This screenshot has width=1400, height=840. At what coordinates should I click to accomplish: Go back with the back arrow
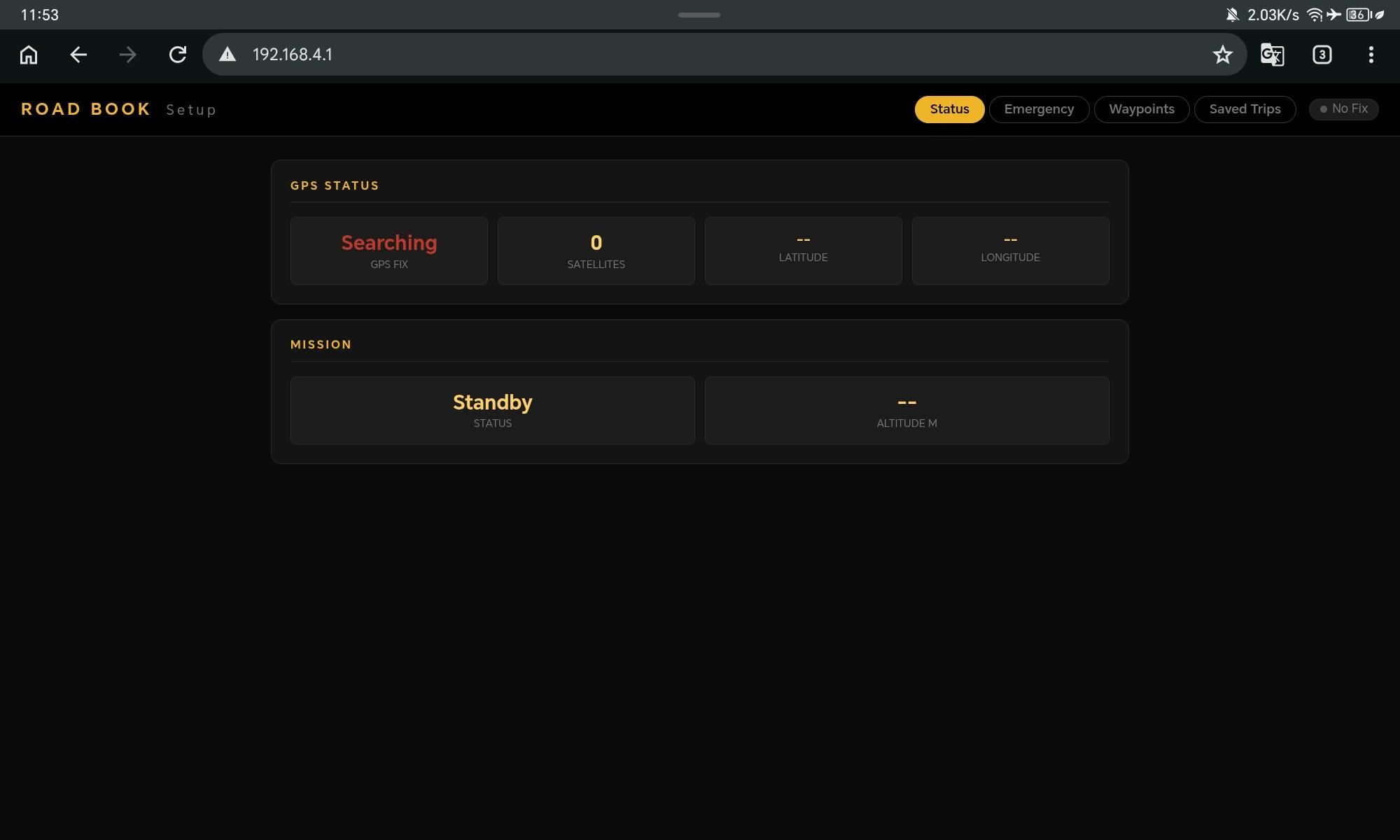click(x=78, y=55)
